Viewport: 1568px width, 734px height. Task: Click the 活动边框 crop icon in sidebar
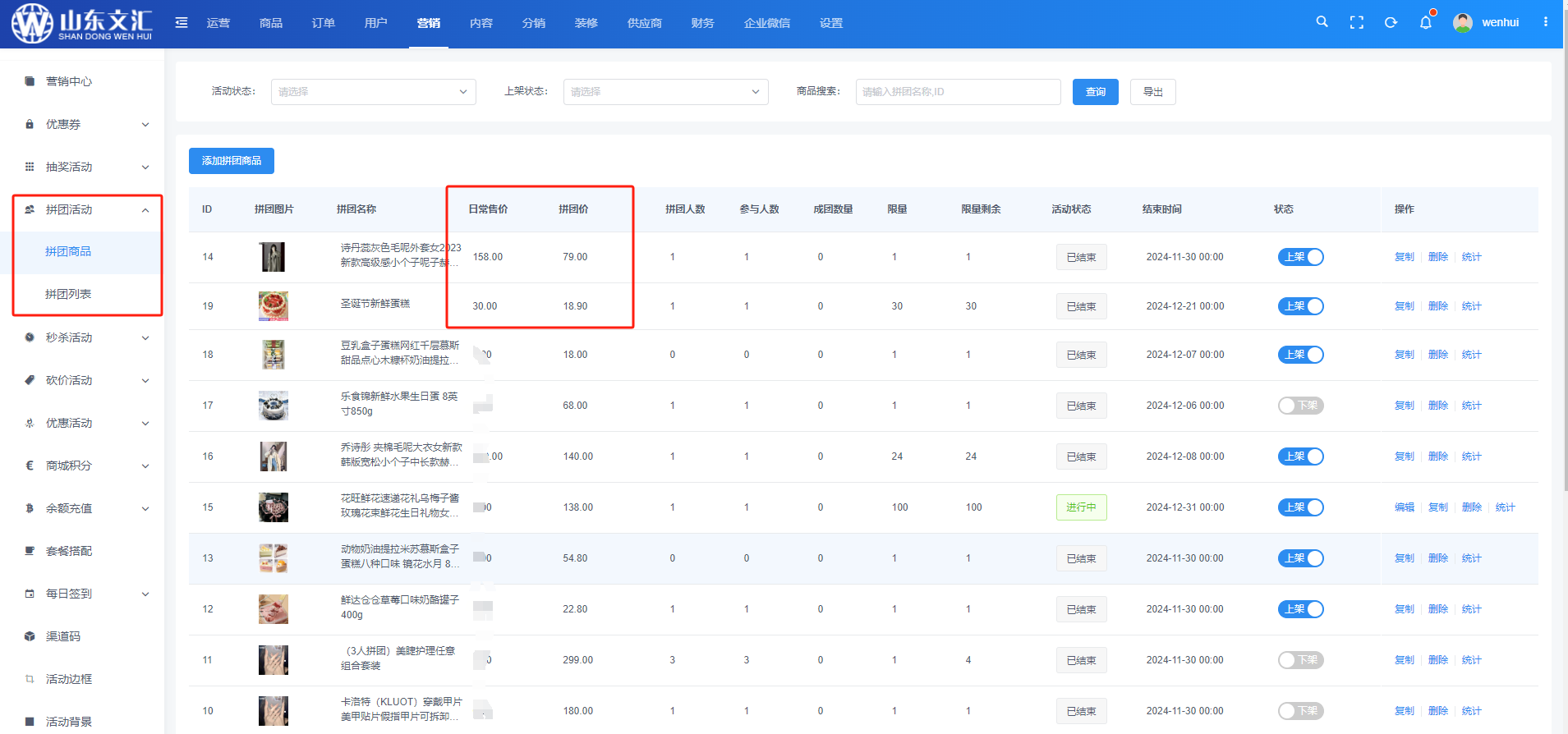[x=30, y=679]
